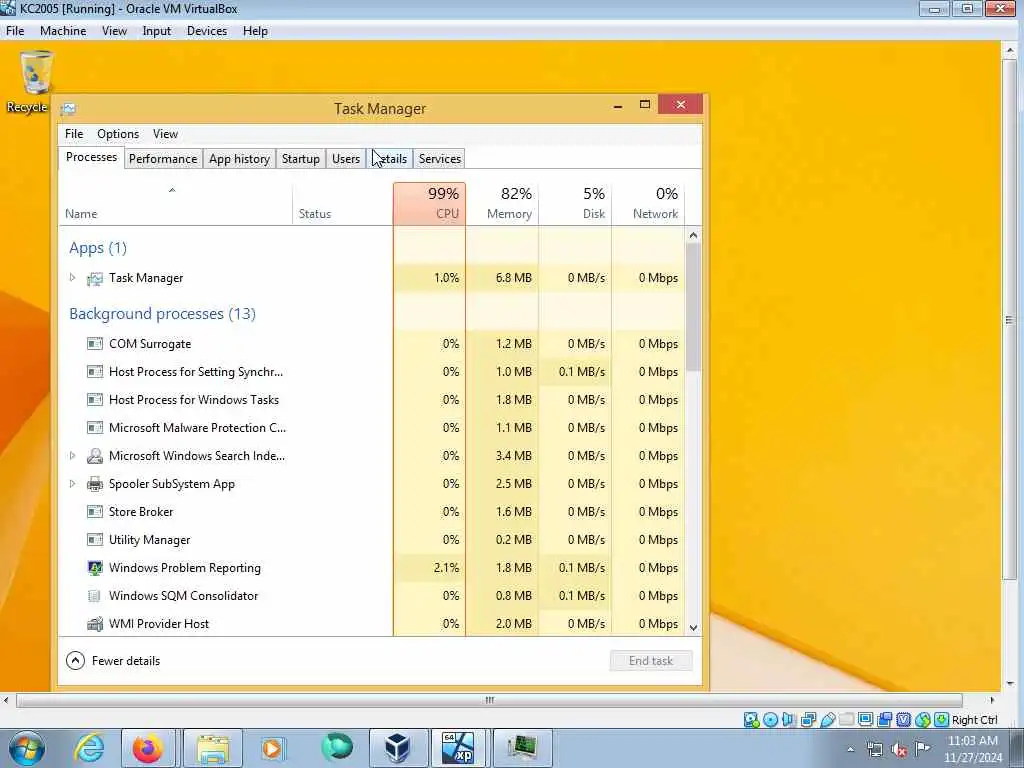Click the End task button
The height and width of the screenshot is (768, 1024).
pos(651,661)
